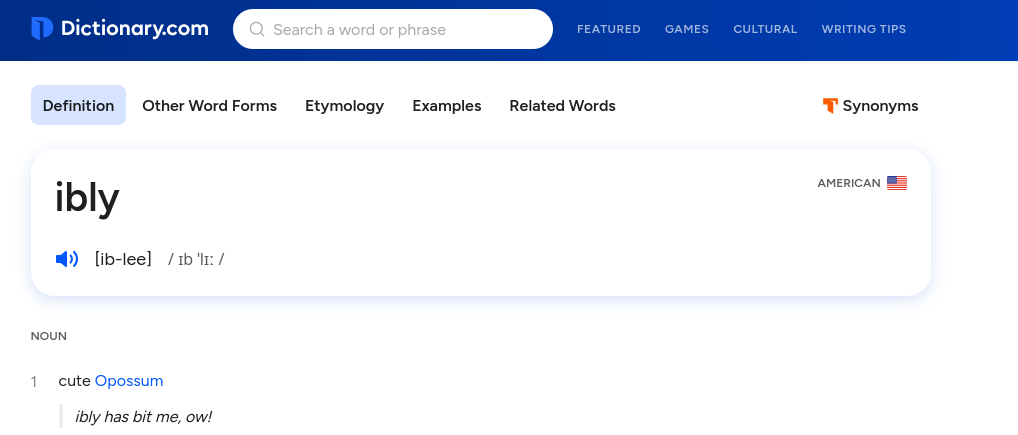The width and height of the screenshot is (1018, 435).
Task: Click the [ib-lee] phonetic spelling
Action: click(x=123, y=260)
